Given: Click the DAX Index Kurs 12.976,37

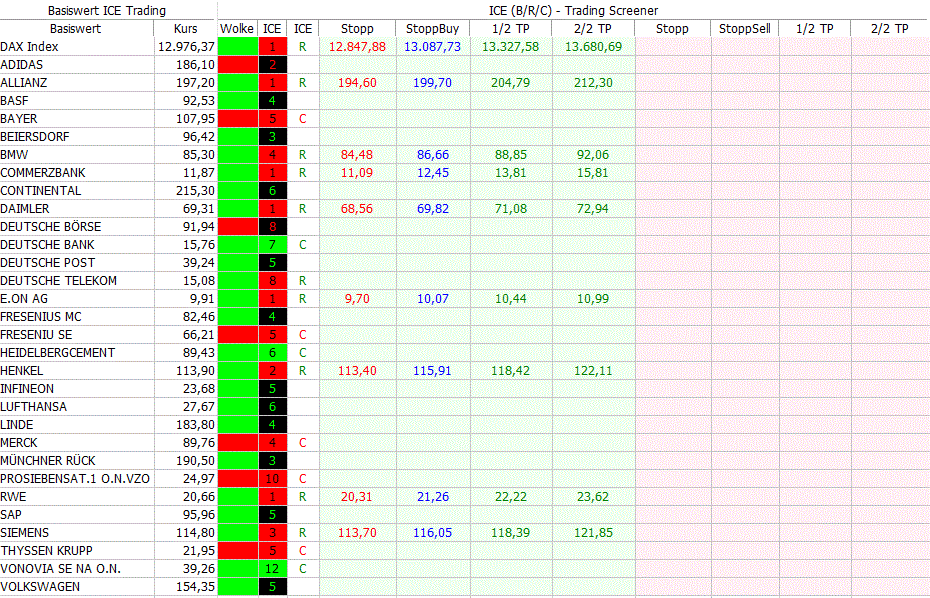Looking at the screenshot, I should 186,46.
